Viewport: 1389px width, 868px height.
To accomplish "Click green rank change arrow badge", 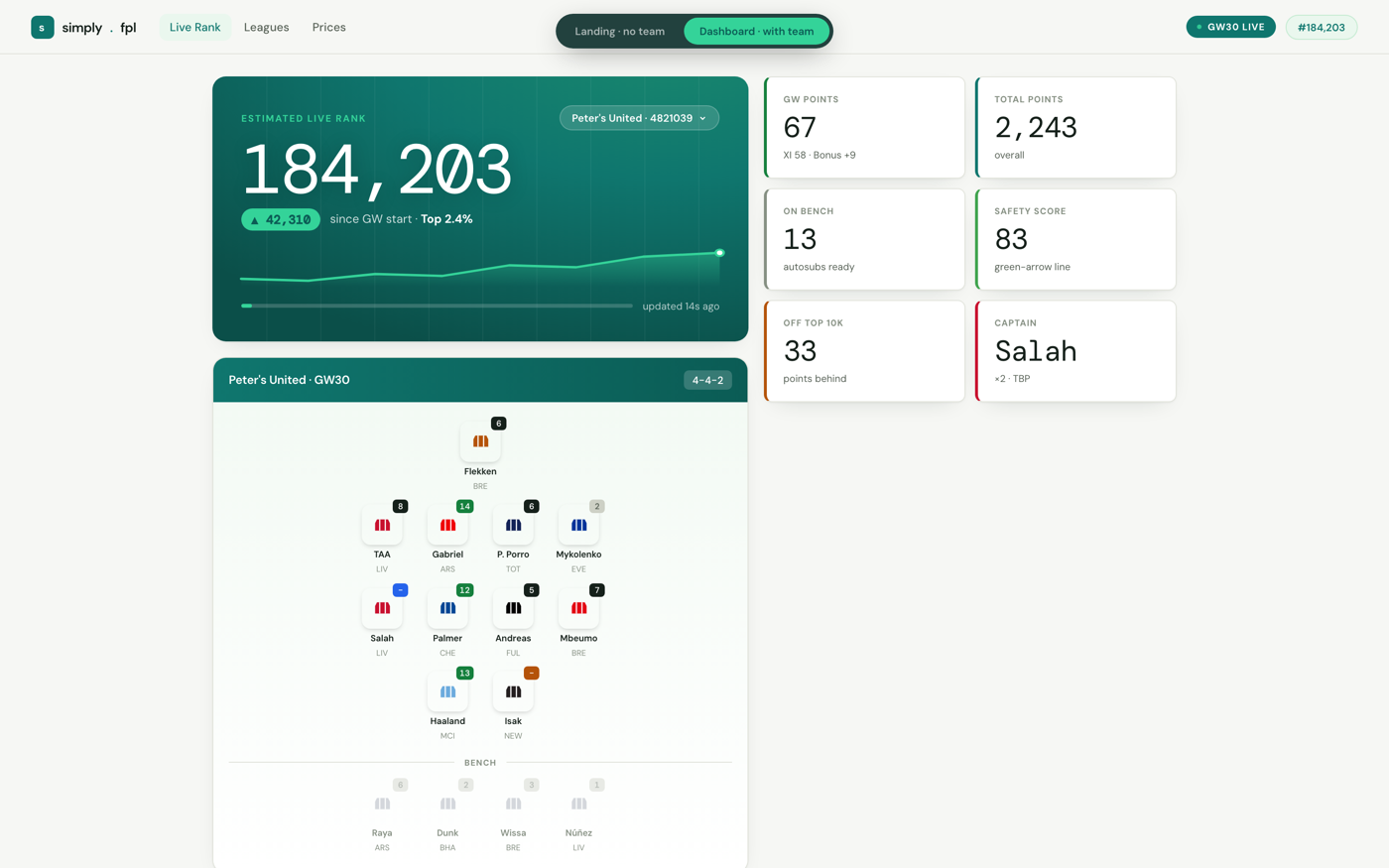I will click(x=281, y=219).
